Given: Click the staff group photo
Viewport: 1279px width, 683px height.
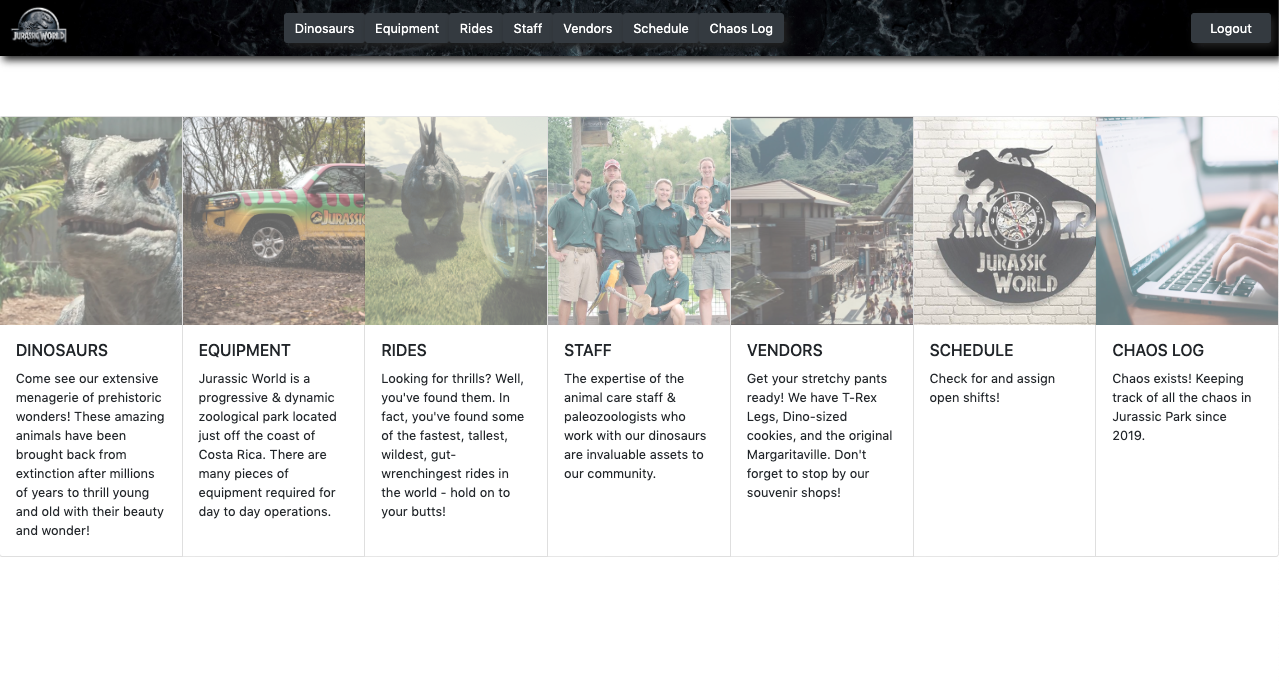Looking at the screenshot, I should click(x=639, y=221).
